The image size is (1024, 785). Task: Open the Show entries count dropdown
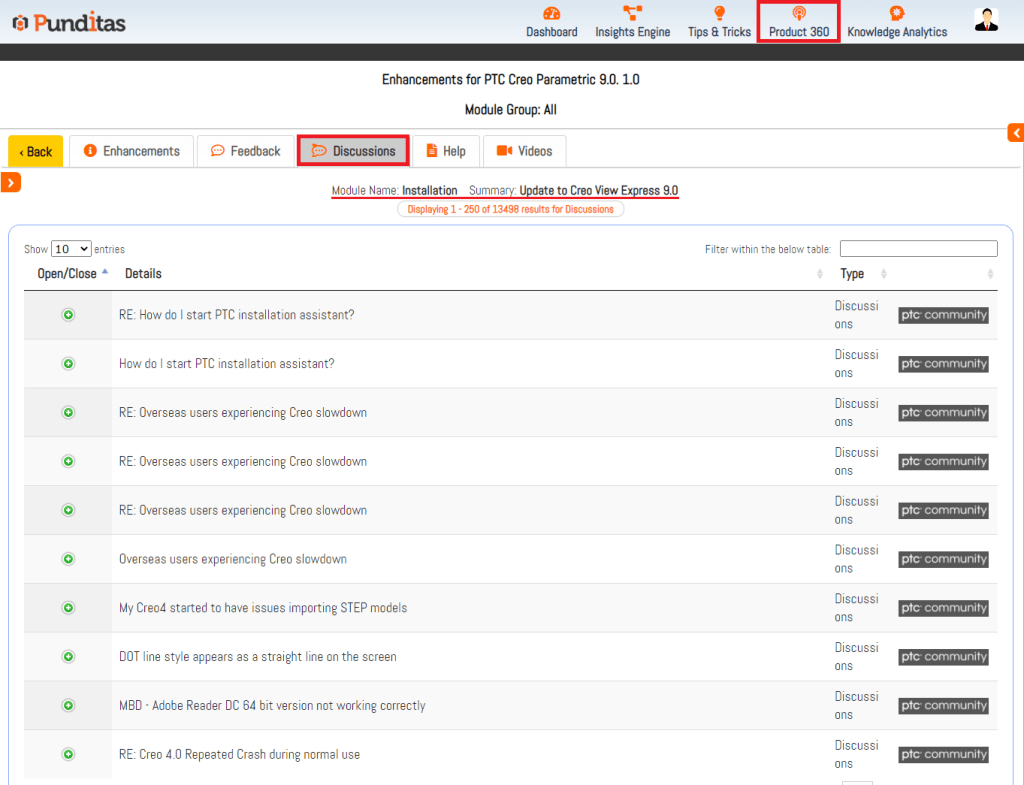click(71, 249)
